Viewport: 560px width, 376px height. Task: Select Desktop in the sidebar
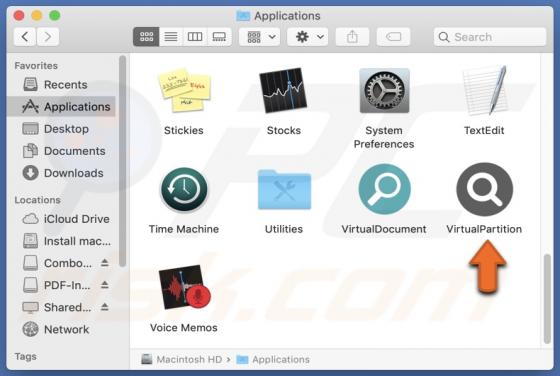click(61, 129)
